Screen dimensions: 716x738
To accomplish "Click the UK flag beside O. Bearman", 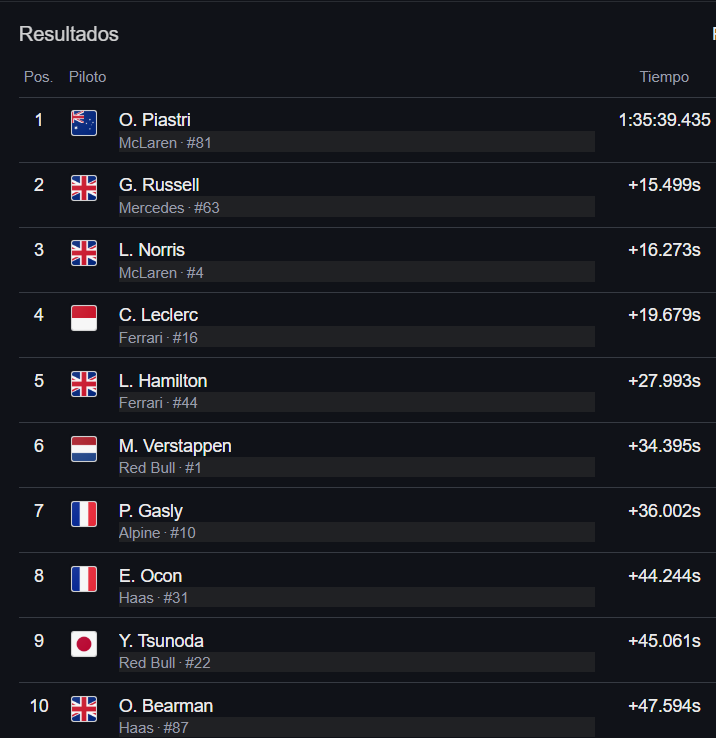I will pos(84,708).
